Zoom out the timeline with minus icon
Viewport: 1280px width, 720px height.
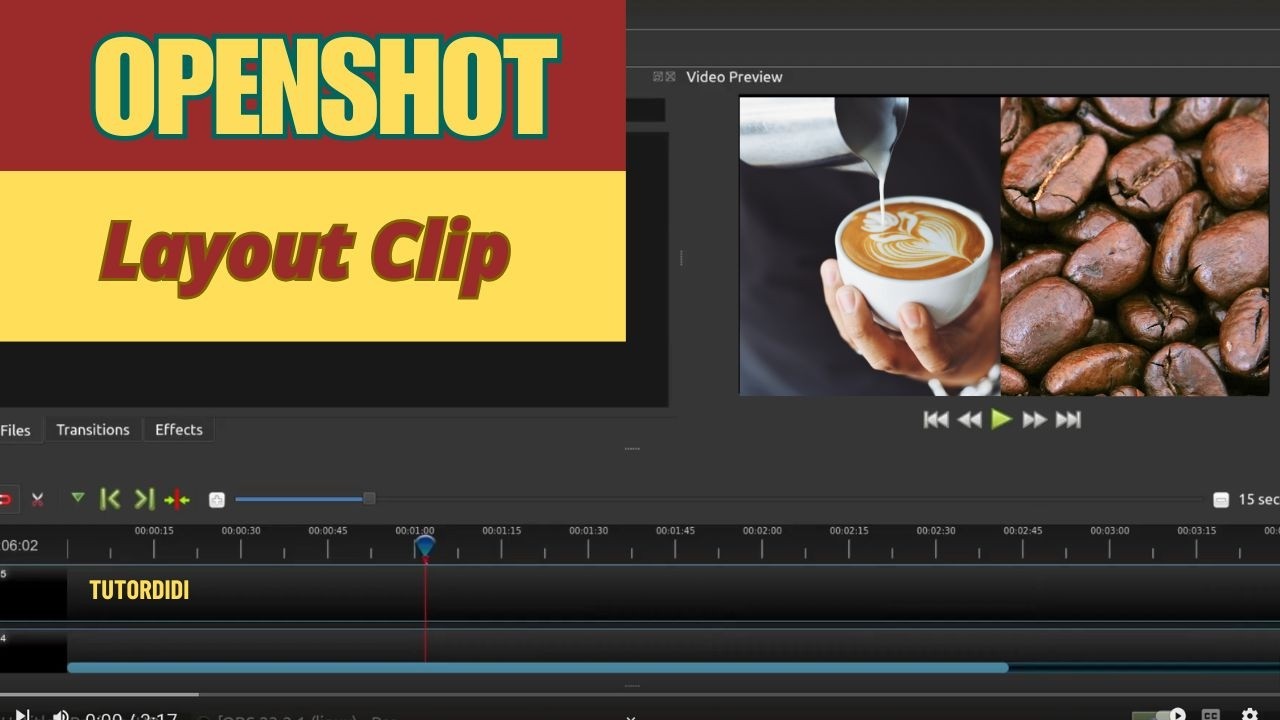click(x=1220, y=499)
